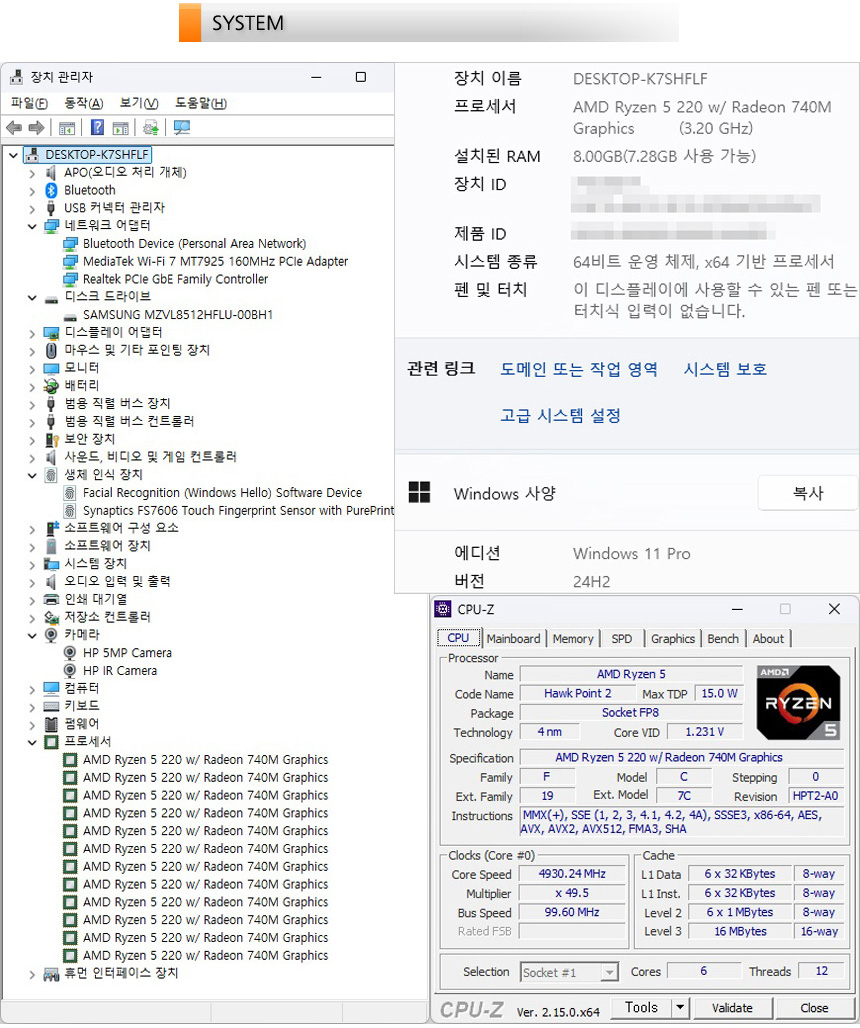Viewport: 860px width, 1028px height.
Task: Collapse the 네트워크 어댑터 category
Action: click(x=32, y=226)
